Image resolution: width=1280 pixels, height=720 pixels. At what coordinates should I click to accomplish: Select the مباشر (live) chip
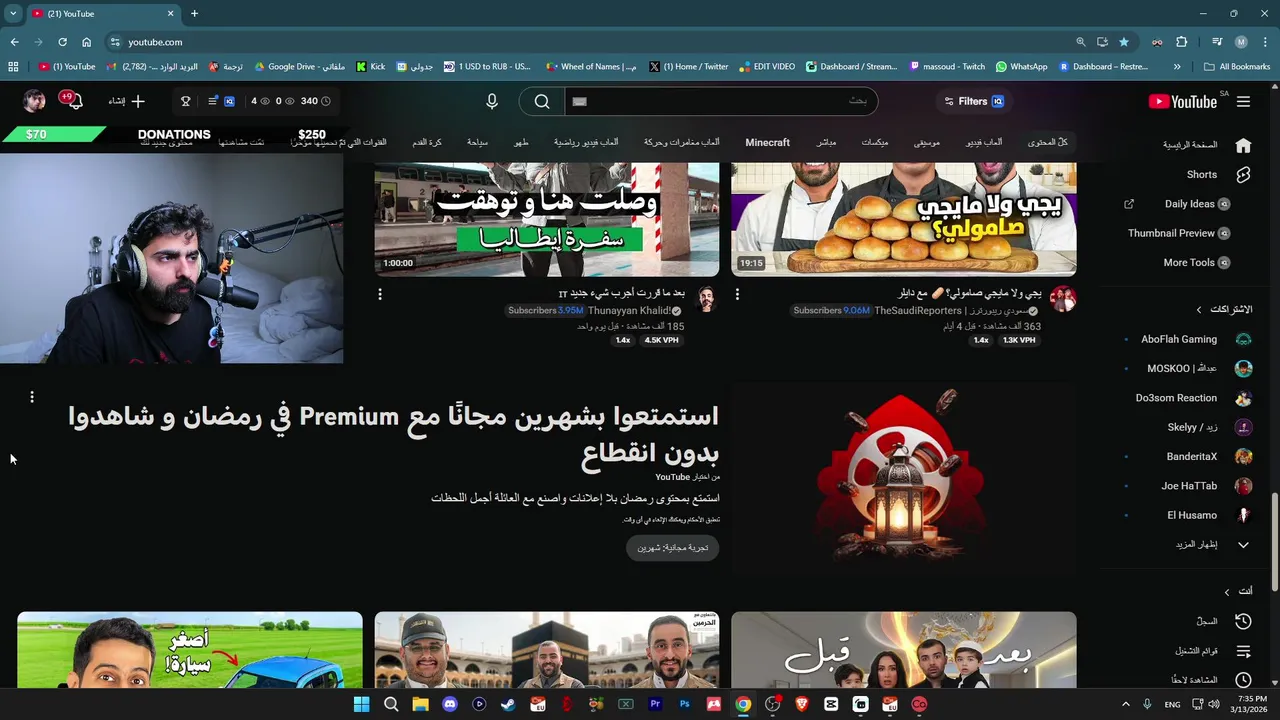[x=826, y=143]
